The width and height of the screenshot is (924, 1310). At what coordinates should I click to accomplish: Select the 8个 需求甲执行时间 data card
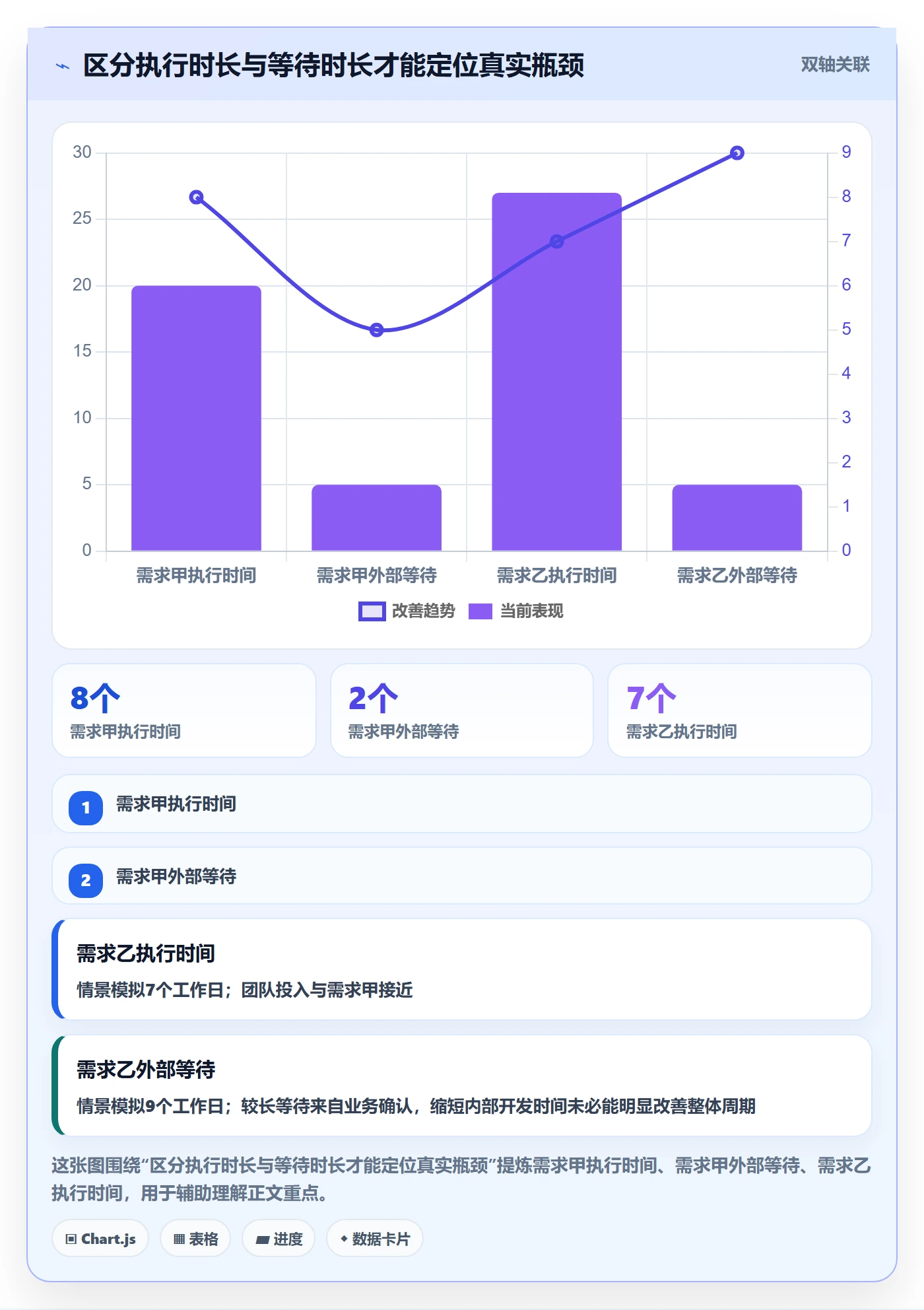tap(184, 710)
